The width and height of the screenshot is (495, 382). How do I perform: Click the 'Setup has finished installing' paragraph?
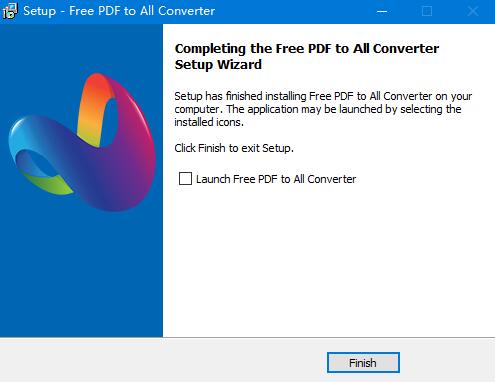[323, 109]
